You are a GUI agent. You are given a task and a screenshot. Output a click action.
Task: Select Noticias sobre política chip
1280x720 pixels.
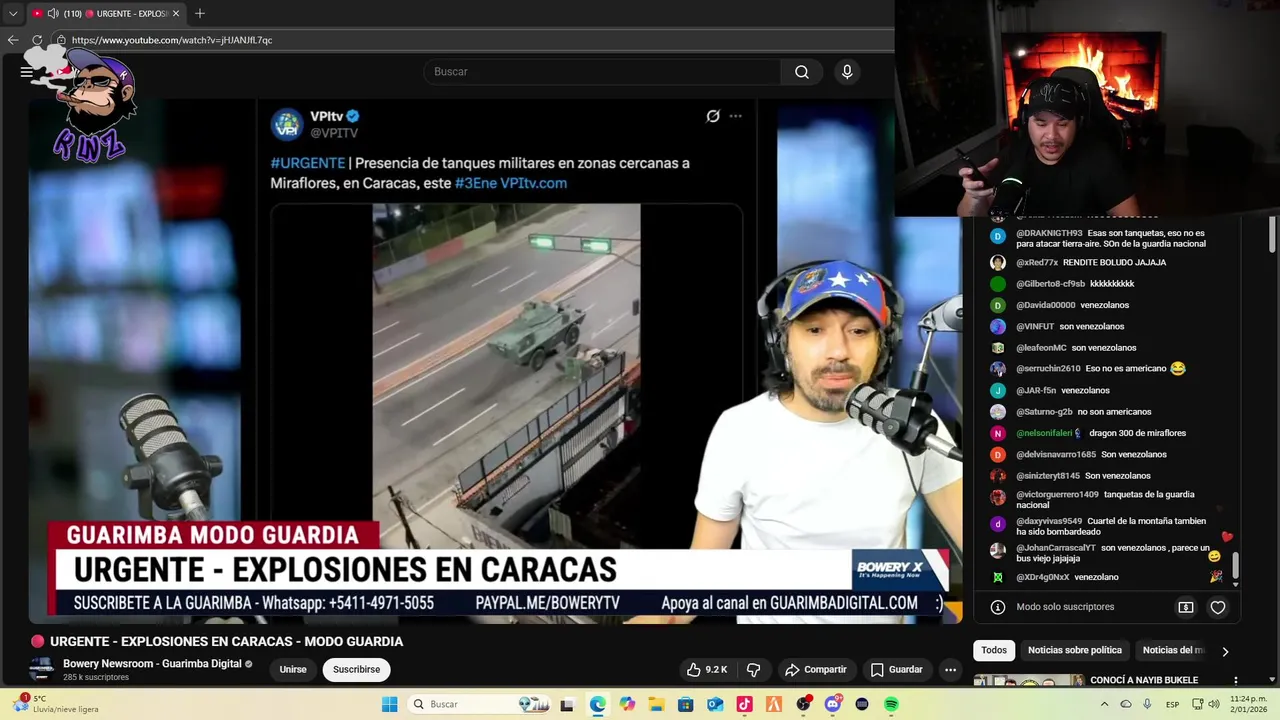click(x=1075, y=650)
